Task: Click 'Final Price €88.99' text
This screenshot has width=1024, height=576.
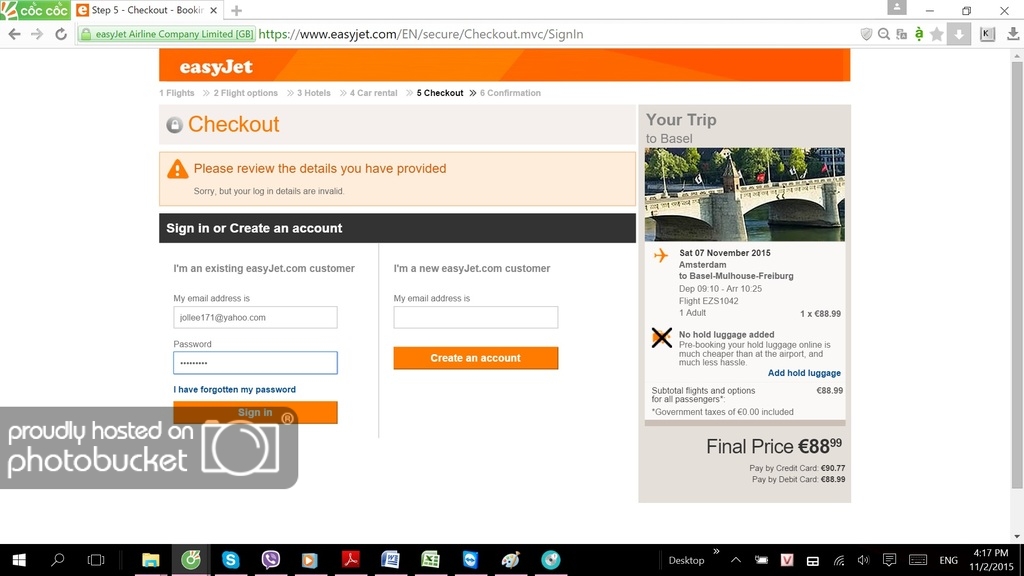Action: click(x=774, y=446)
